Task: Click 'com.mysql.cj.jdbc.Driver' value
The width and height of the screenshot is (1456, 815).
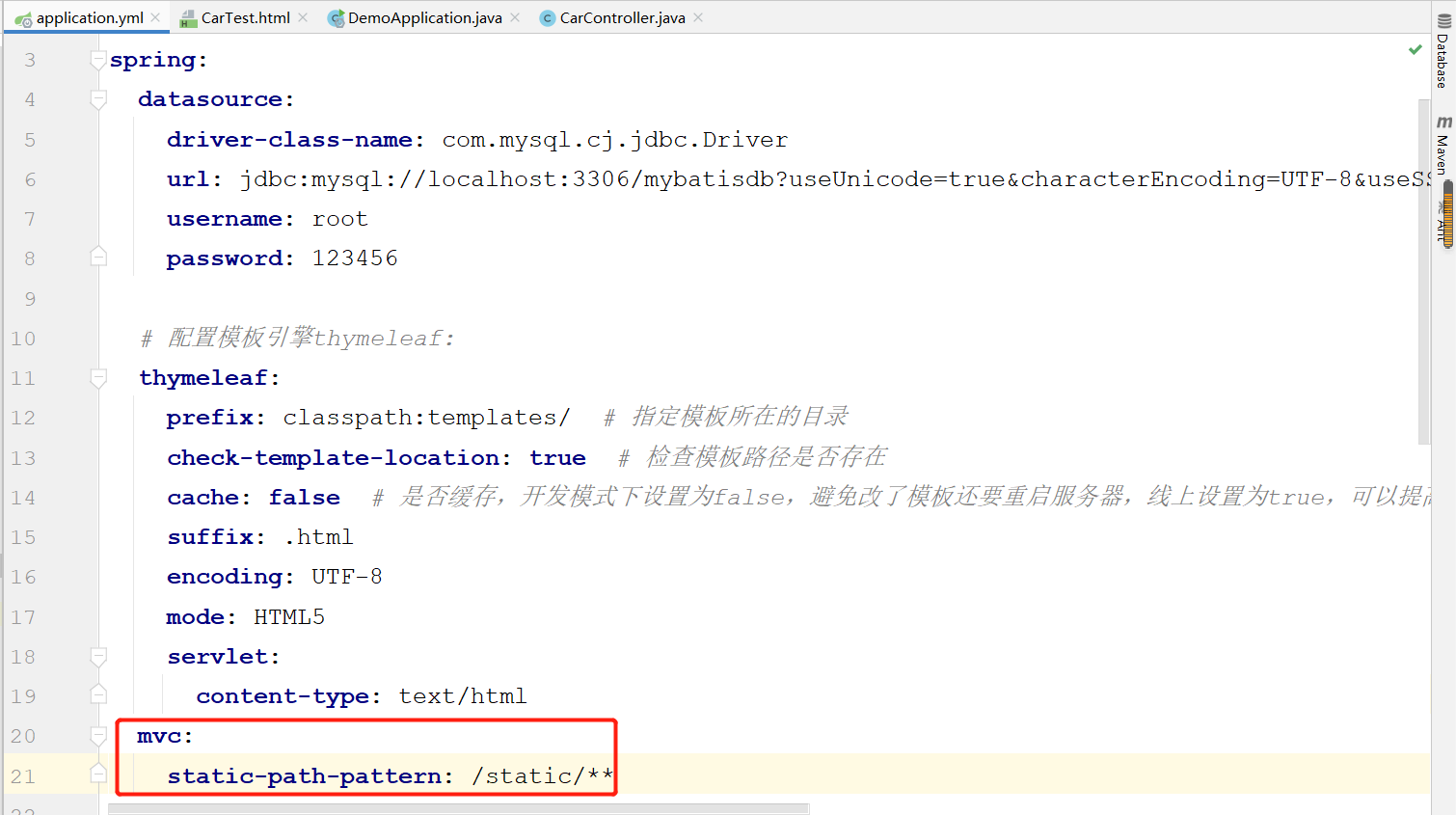Action: [x=615, y=140]
